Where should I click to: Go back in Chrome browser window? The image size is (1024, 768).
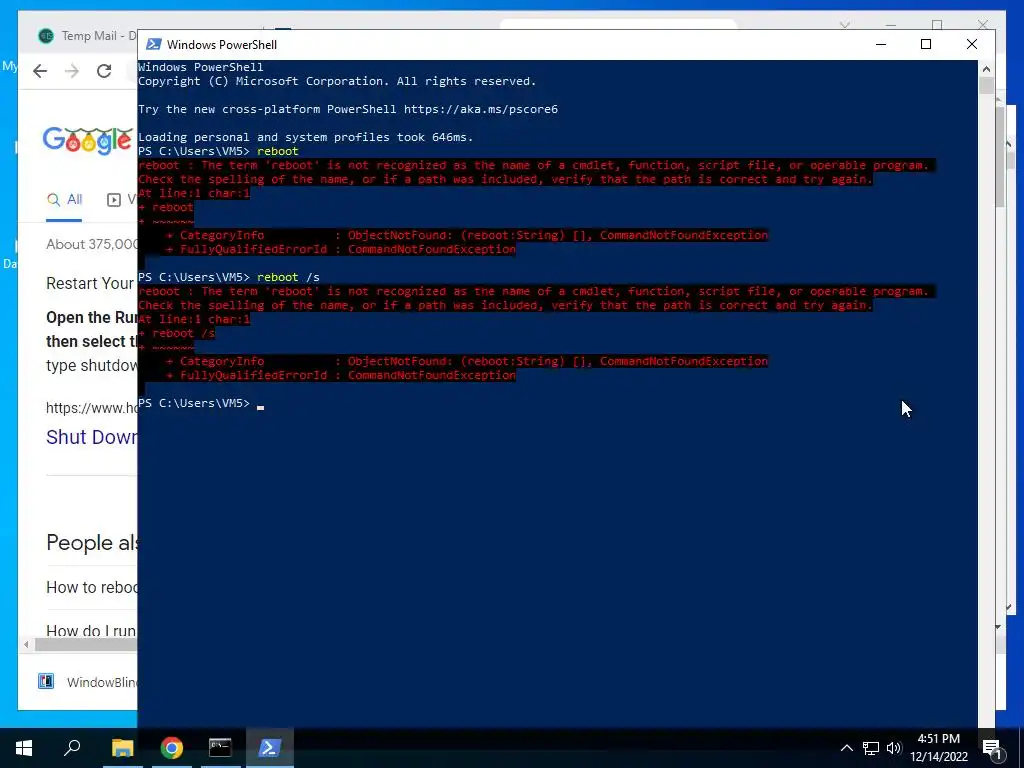pyautogui.click(x=40, y=71)
